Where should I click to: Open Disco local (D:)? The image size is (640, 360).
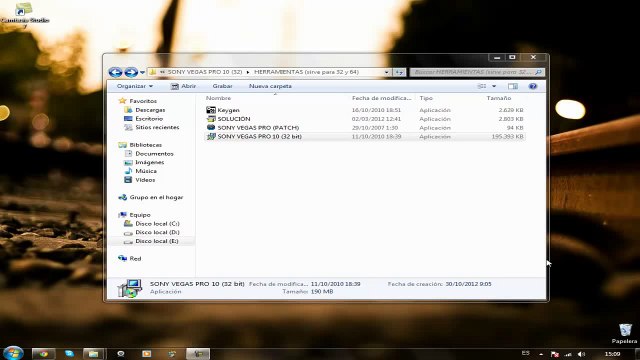[x=157, y=232]
